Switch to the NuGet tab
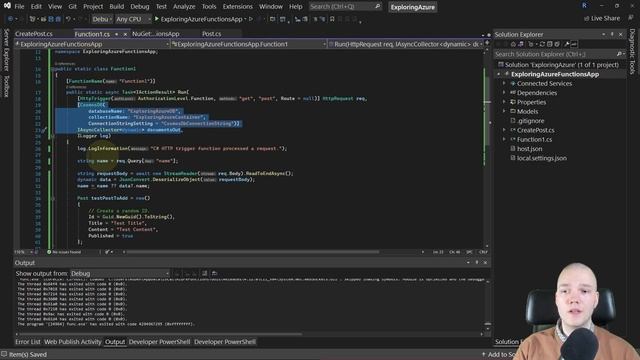The height and width of the screenshot is (360, 640). pos(156,34)
